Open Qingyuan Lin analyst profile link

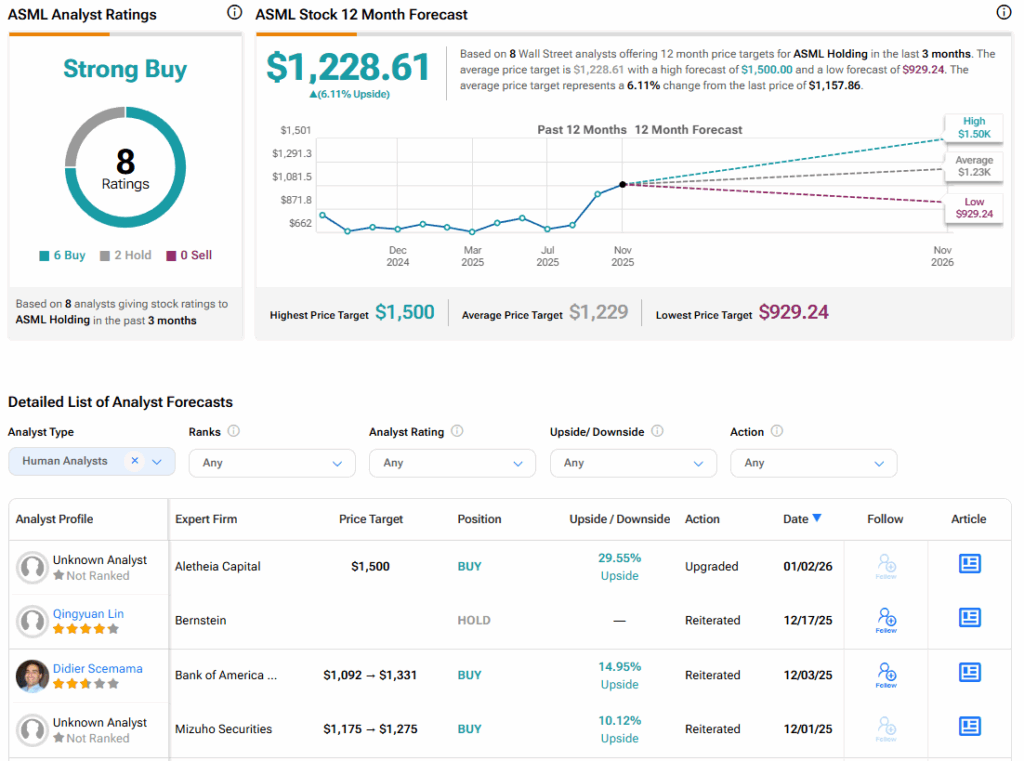88,614
